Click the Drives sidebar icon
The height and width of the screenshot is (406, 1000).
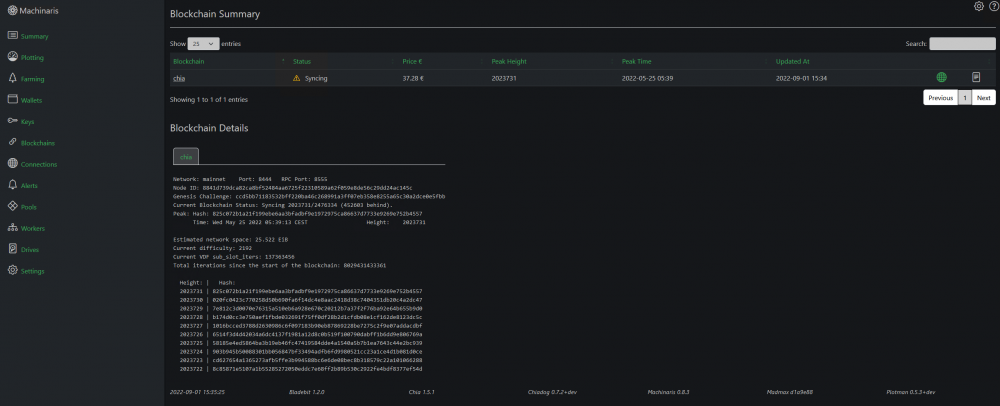click(x=12, y=249)
